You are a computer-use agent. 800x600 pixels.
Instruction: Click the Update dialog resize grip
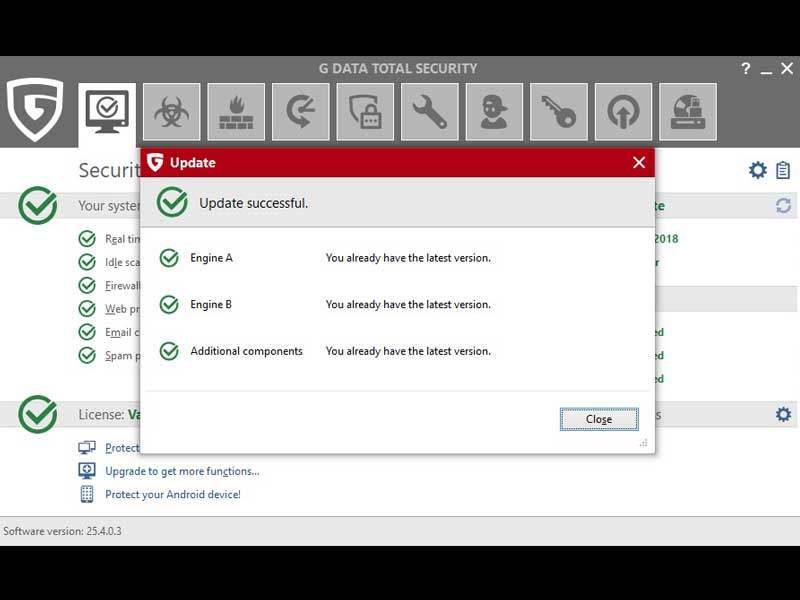pos(643,442)
